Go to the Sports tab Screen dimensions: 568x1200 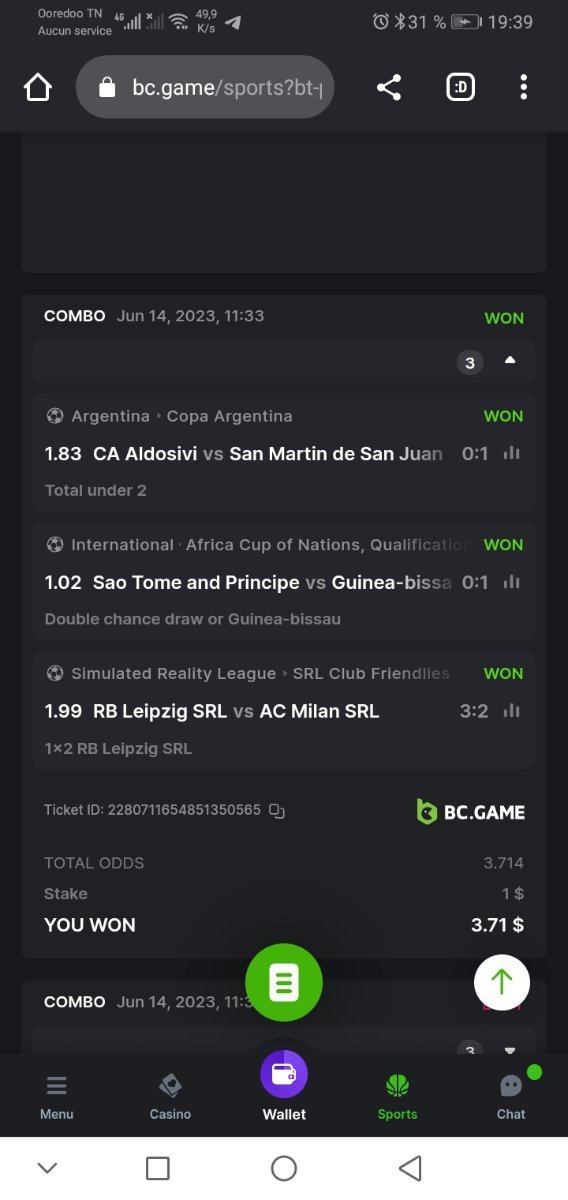coord(397,1096)
